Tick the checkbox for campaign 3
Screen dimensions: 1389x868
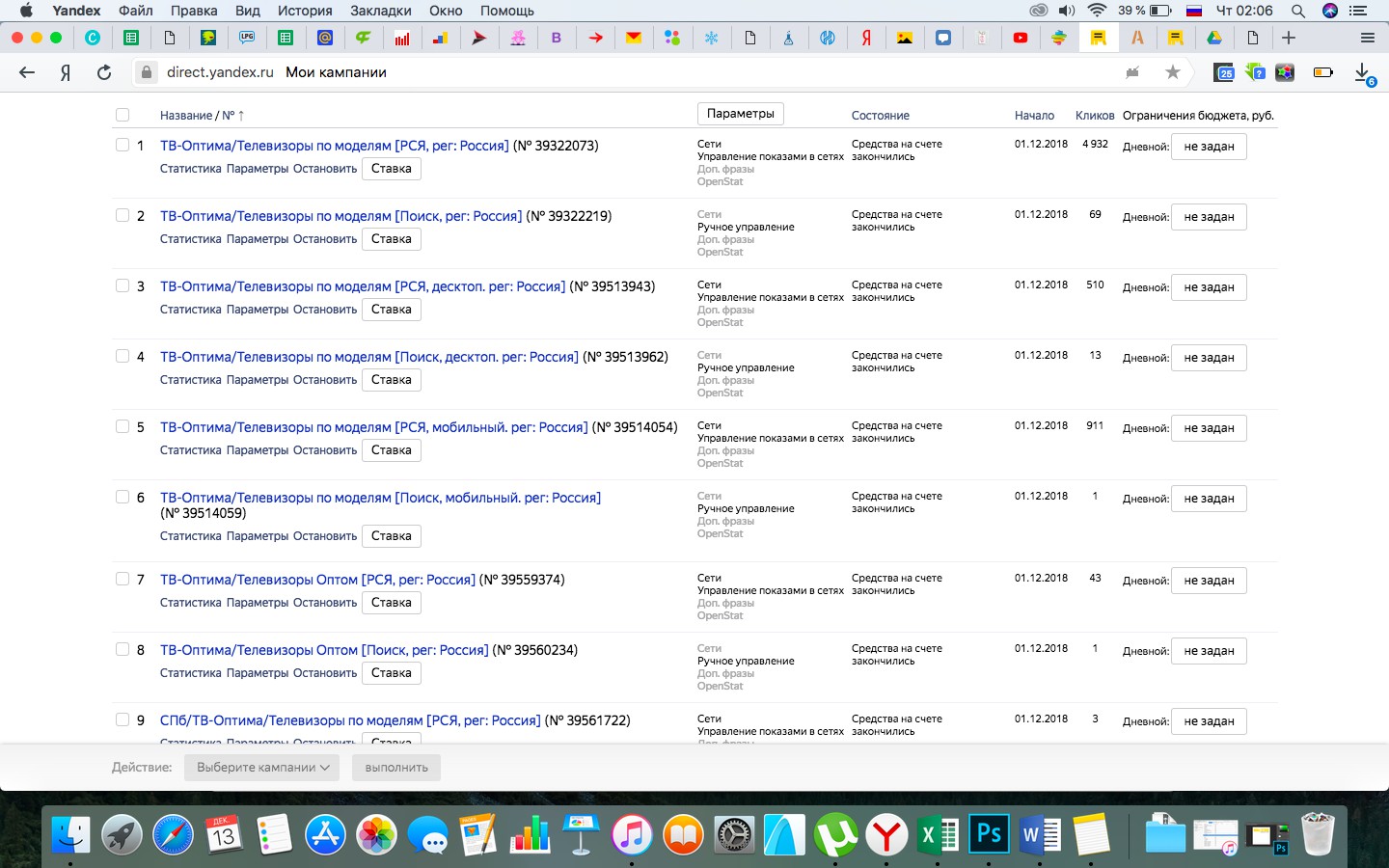123,285
